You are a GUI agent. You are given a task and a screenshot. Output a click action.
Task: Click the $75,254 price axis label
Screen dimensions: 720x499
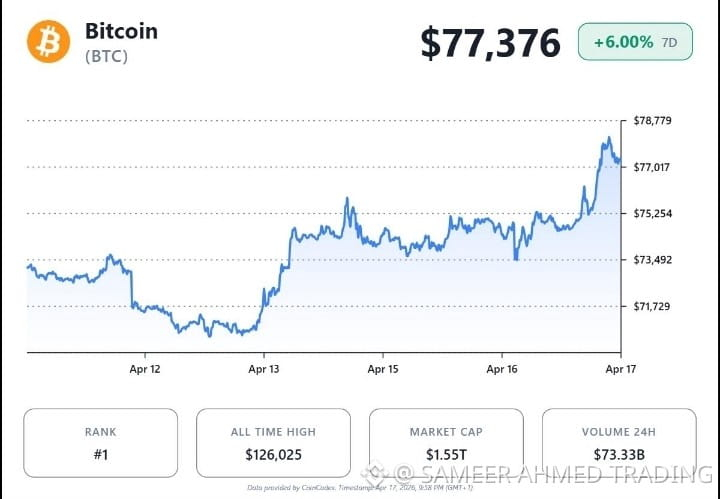click(x=652, y=213)
